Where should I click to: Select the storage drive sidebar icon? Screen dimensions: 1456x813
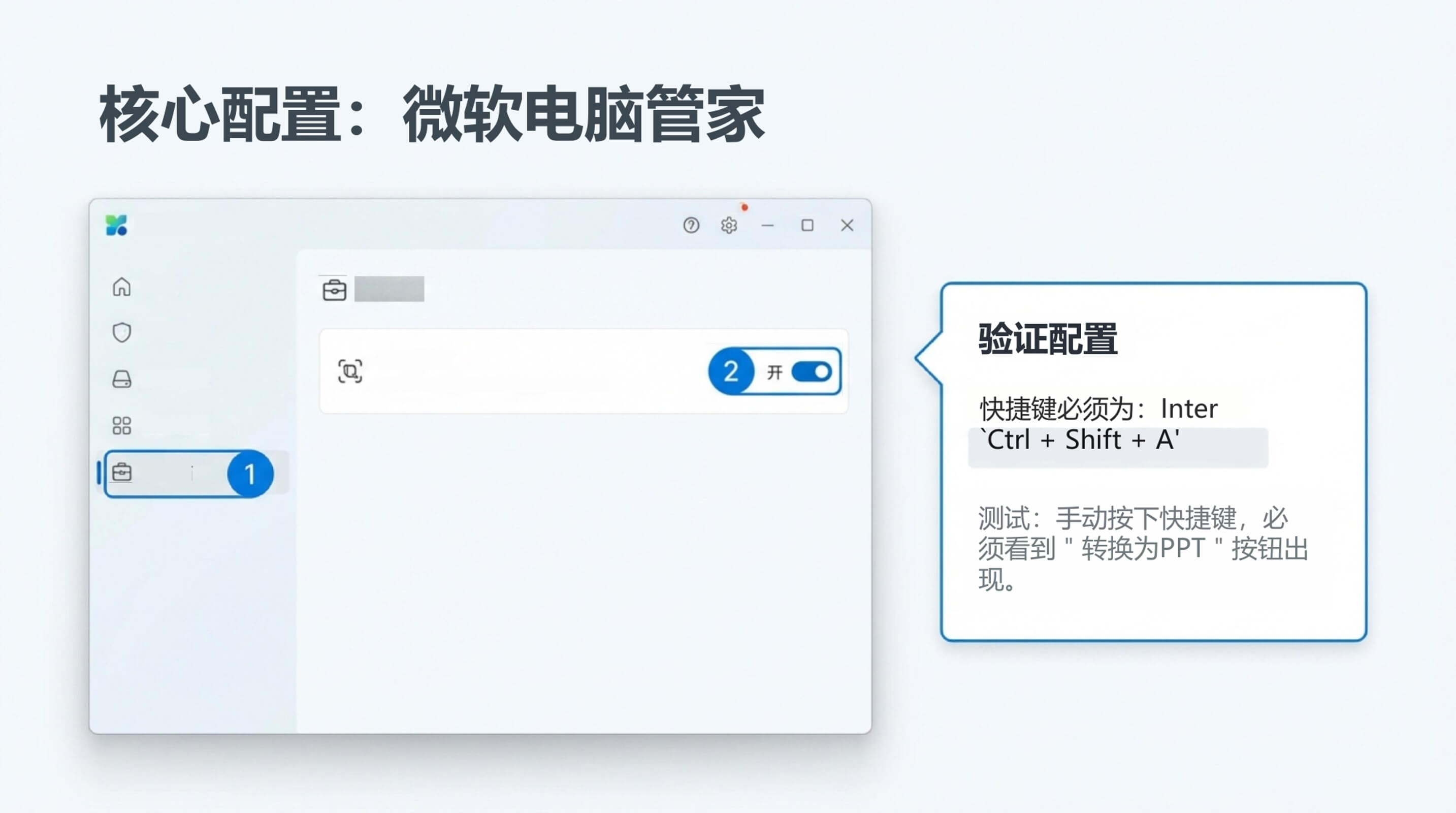click(121, 379)
